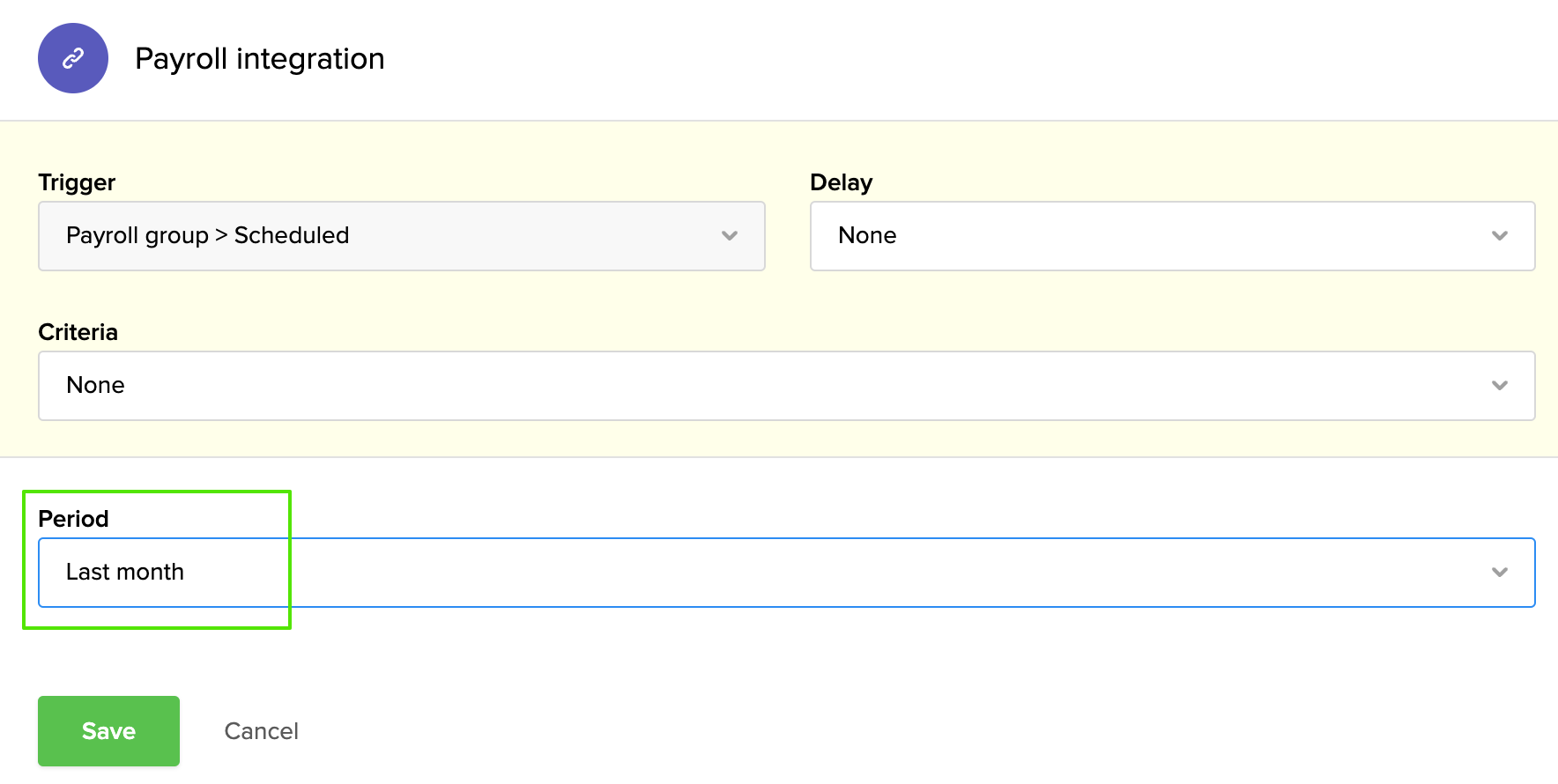Save the payroll integration settings
1558x784 pixels.
click(108, 731)
